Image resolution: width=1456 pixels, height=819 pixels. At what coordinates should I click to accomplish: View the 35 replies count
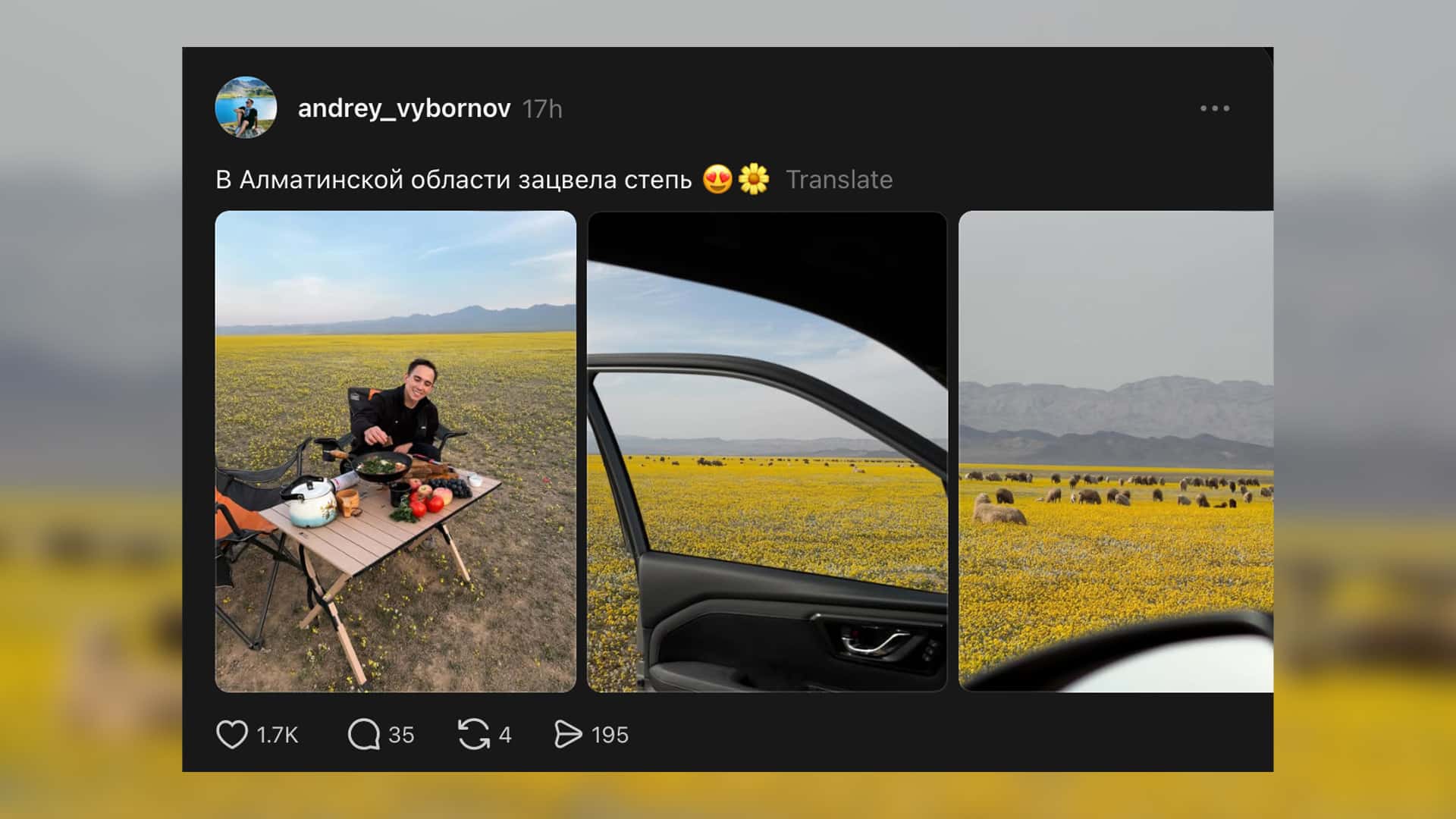(401, 735)
